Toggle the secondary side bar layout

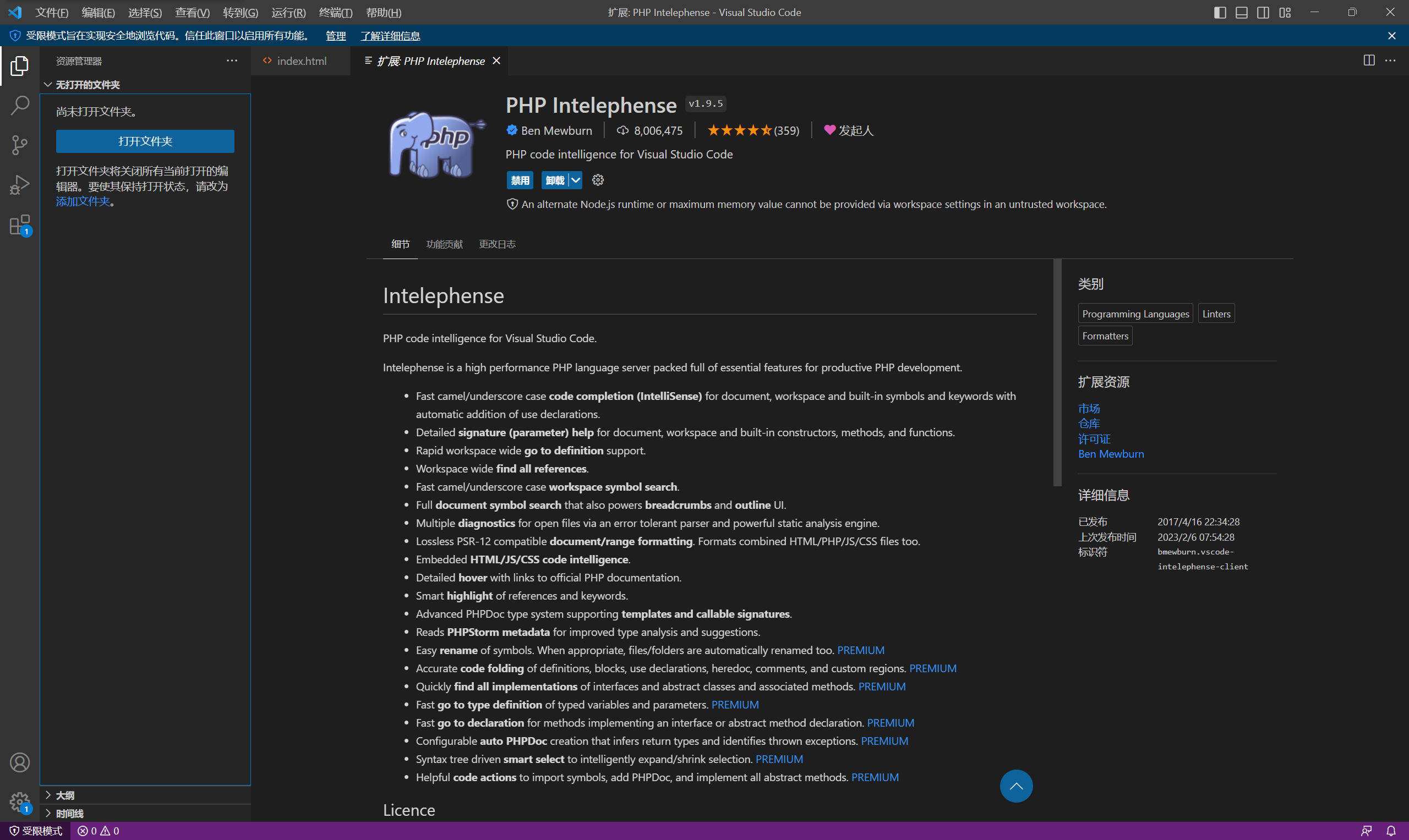click(1263, 13)
